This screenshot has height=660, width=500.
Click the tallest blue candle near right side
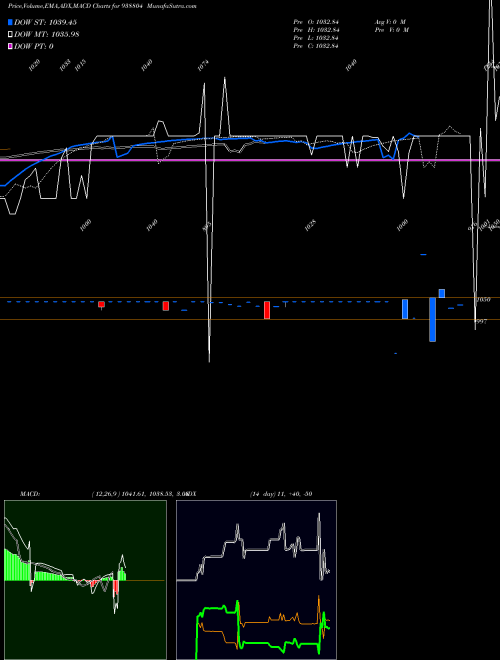tap(432, 319)
